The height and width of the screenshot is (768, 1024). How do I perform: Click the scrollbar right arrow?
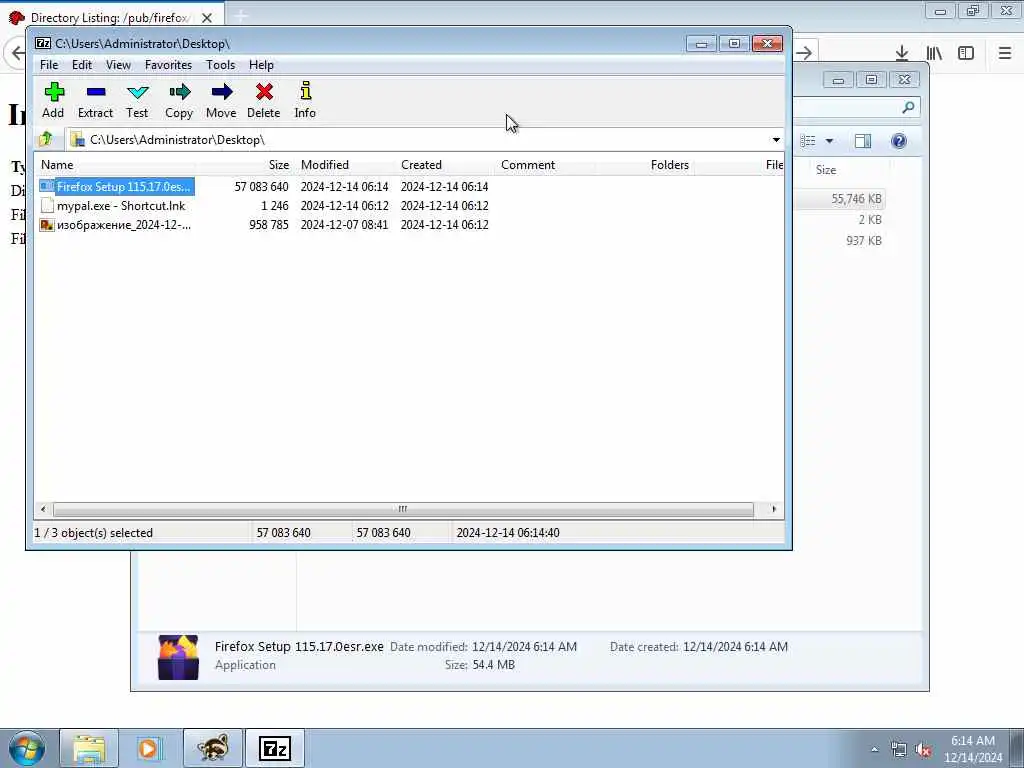tap(774, 509)
